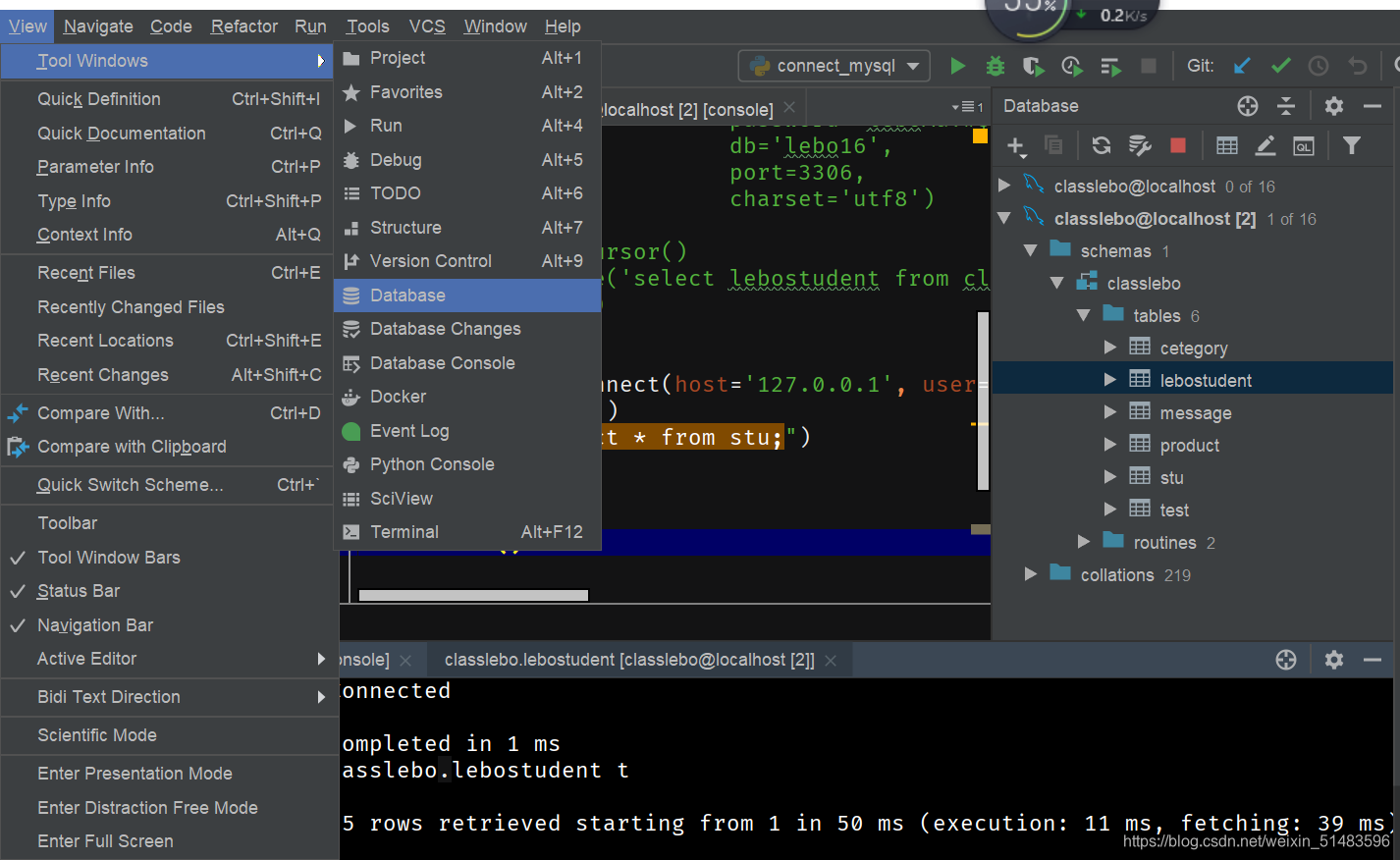Open table editor grid icon in Database toolbar
Image resolution: width=1400 pixels, height=860 pixels.
pos(1227,145)
